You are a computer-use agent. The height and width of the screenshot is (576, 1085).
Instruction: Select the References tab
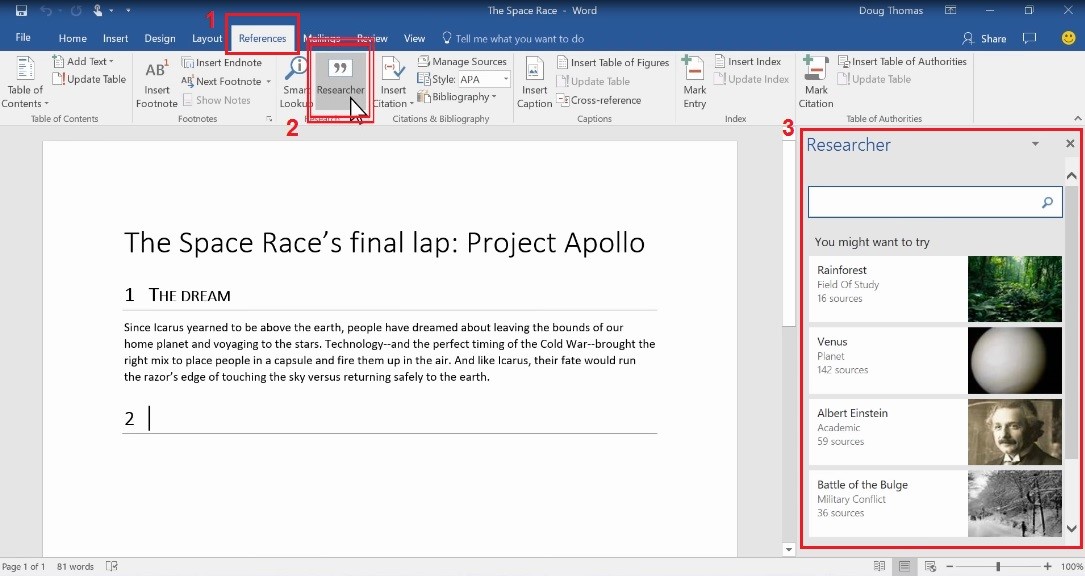point(262,38)
